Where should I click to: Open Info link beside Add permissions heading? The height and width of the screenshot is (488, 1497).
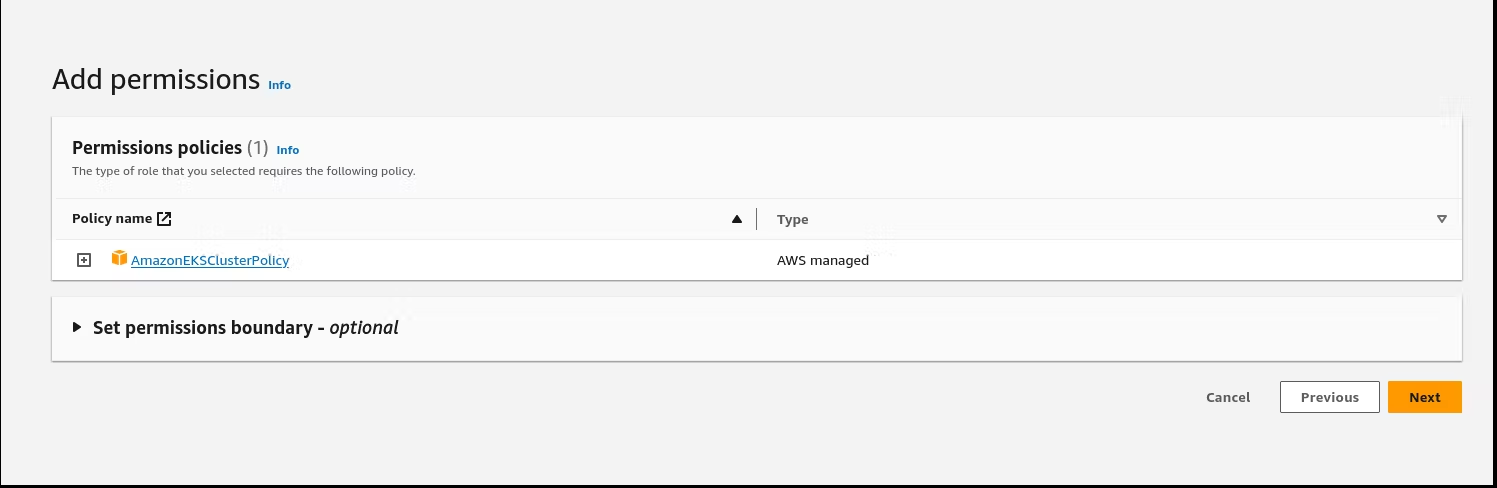279,85
